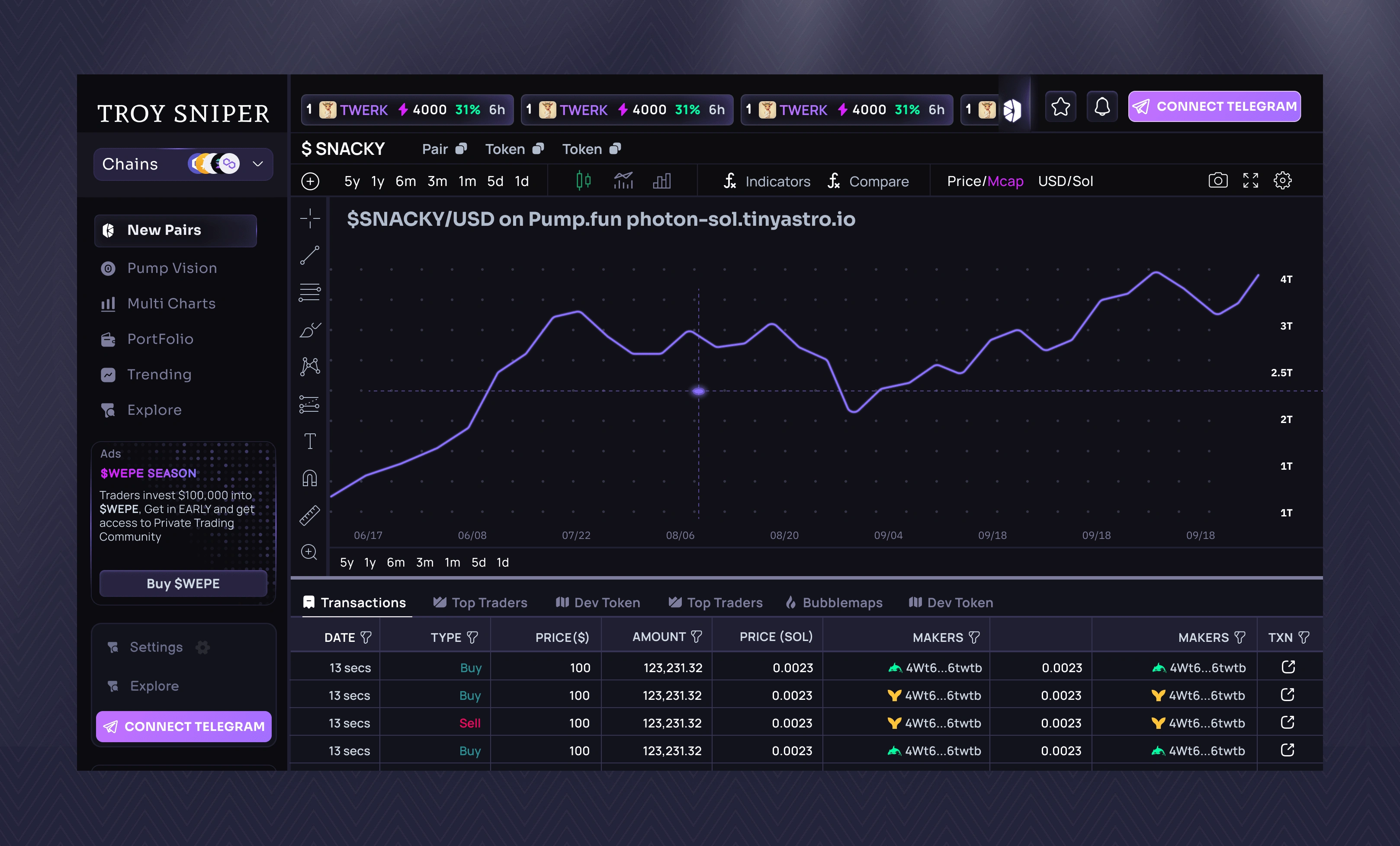This screenshot has height=846, width=1400.
Task: Select 1y range in top toolbar
Action: point(378,181)
